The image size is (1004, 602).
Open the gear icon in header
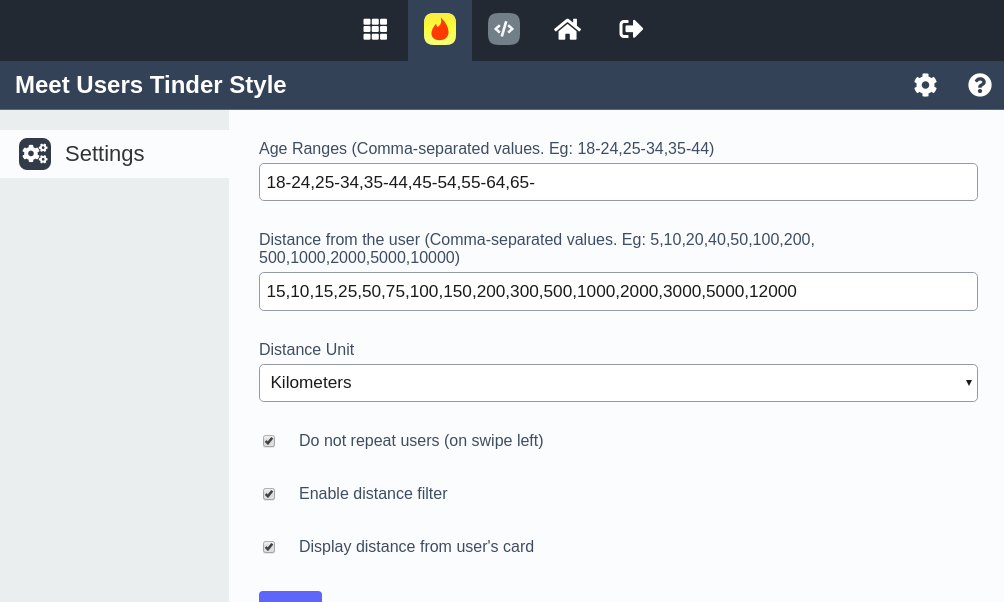click(925, 85)
